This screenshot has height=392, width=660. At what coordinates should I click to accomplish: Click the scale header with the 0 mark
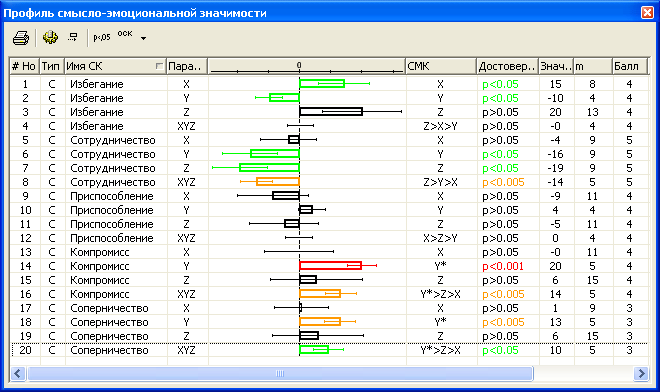(306, 66)
